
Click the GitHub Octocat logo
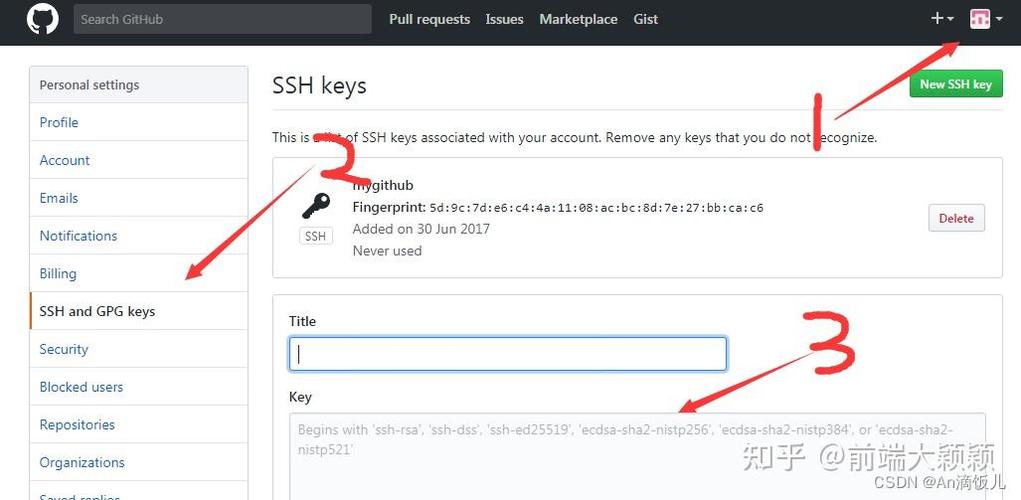pyautogui.click(x=43, y=19)
